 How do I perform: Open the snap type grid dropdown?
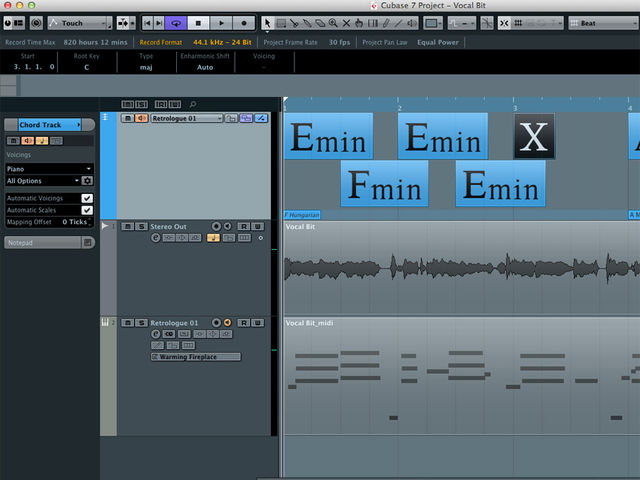pyautogui.click(x=538, y=23)
